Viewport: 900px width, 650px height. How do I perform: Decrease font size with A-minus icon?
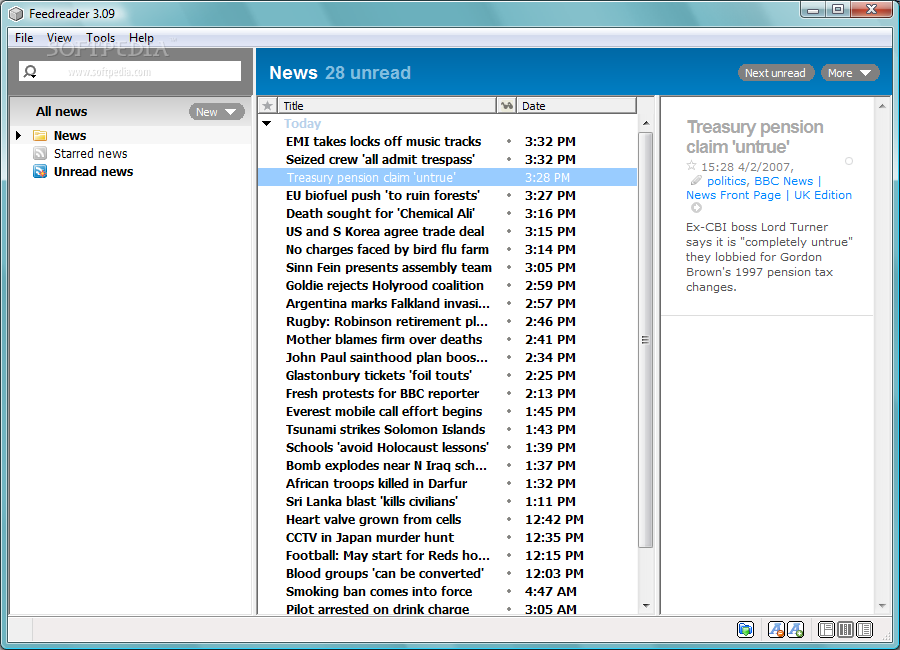coord(776,630)
